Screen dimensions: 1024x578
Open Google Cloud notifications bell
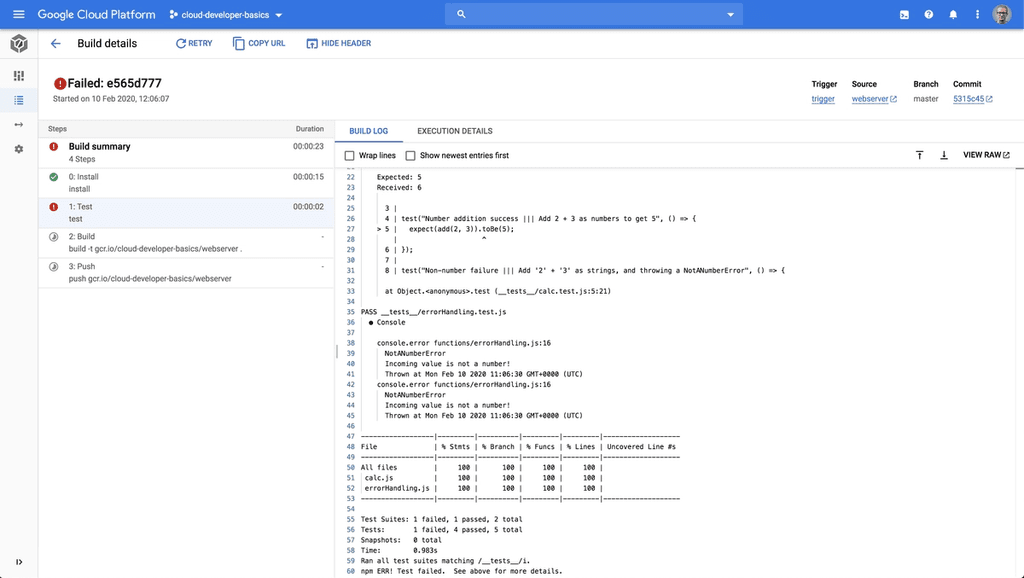(x=953, y=14)
